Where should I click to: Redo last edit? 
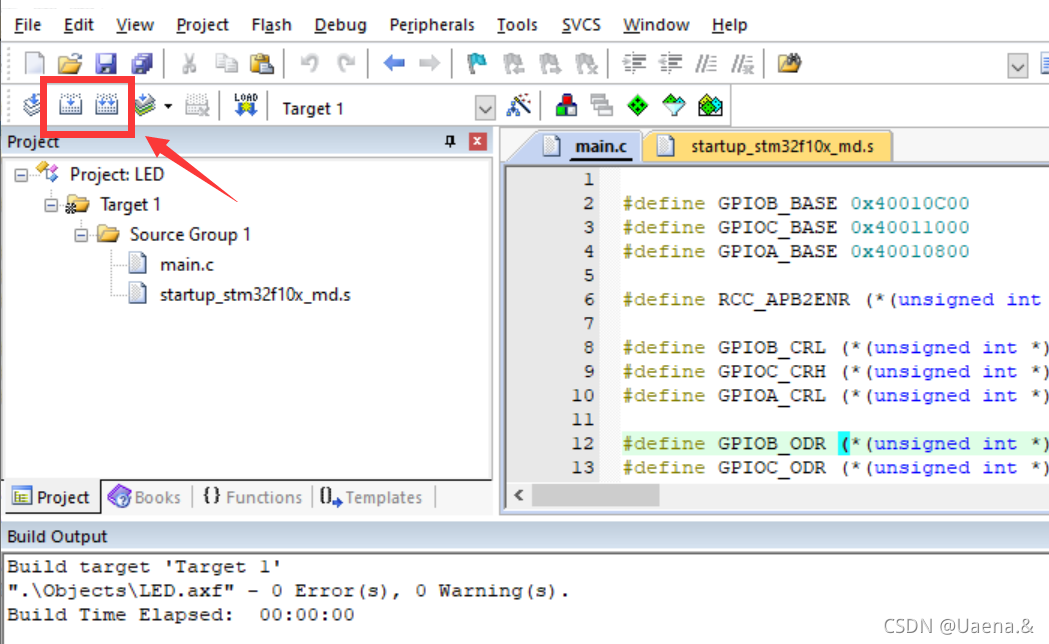[345, 64]
